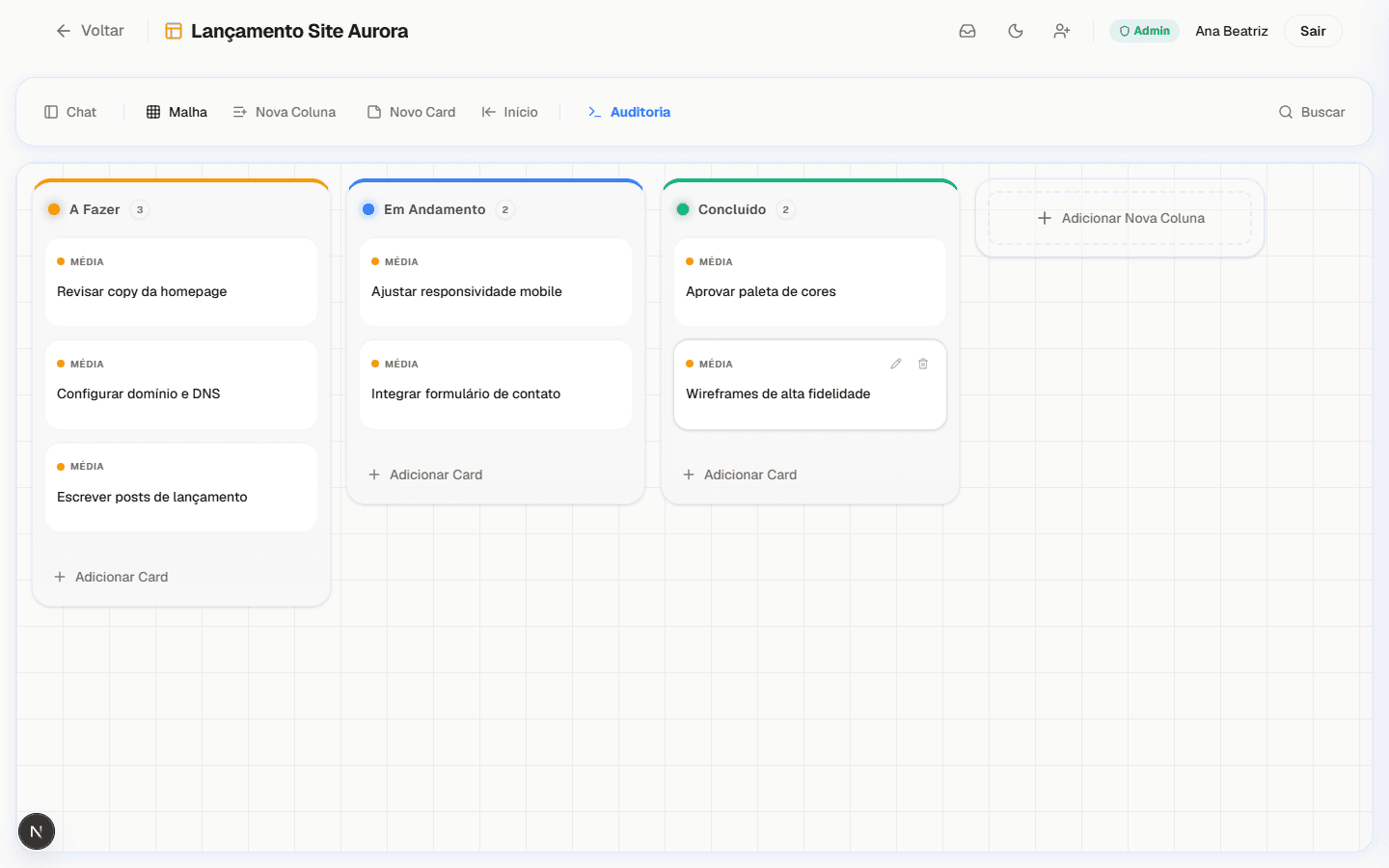Click the Concluído count badge 2
The image size is (1389, 868).
coord(785,209)
